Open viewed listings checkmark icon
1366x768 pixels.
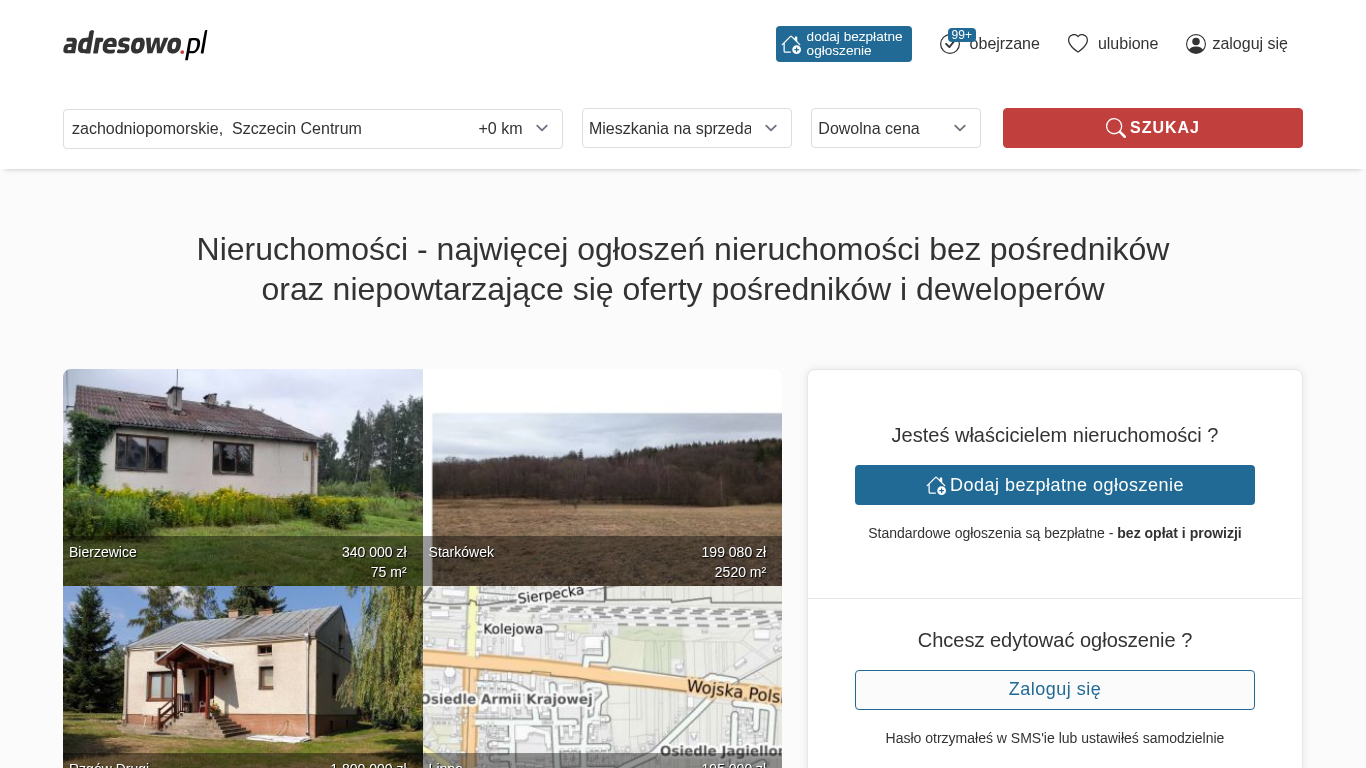click(949, 45)
